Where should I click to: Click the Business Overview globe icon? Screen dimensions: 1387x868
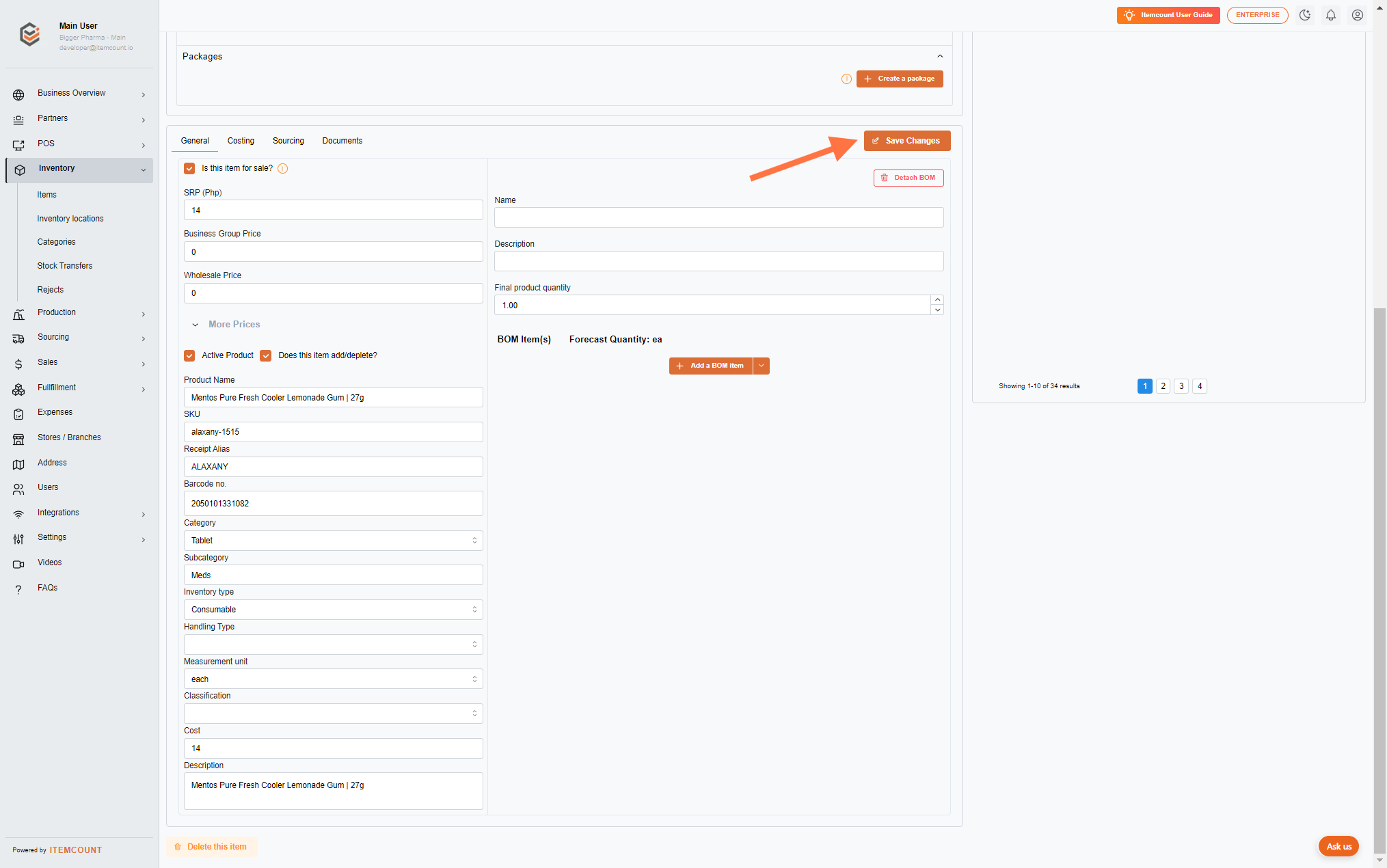pyautogui.click(x=18, y=94)
